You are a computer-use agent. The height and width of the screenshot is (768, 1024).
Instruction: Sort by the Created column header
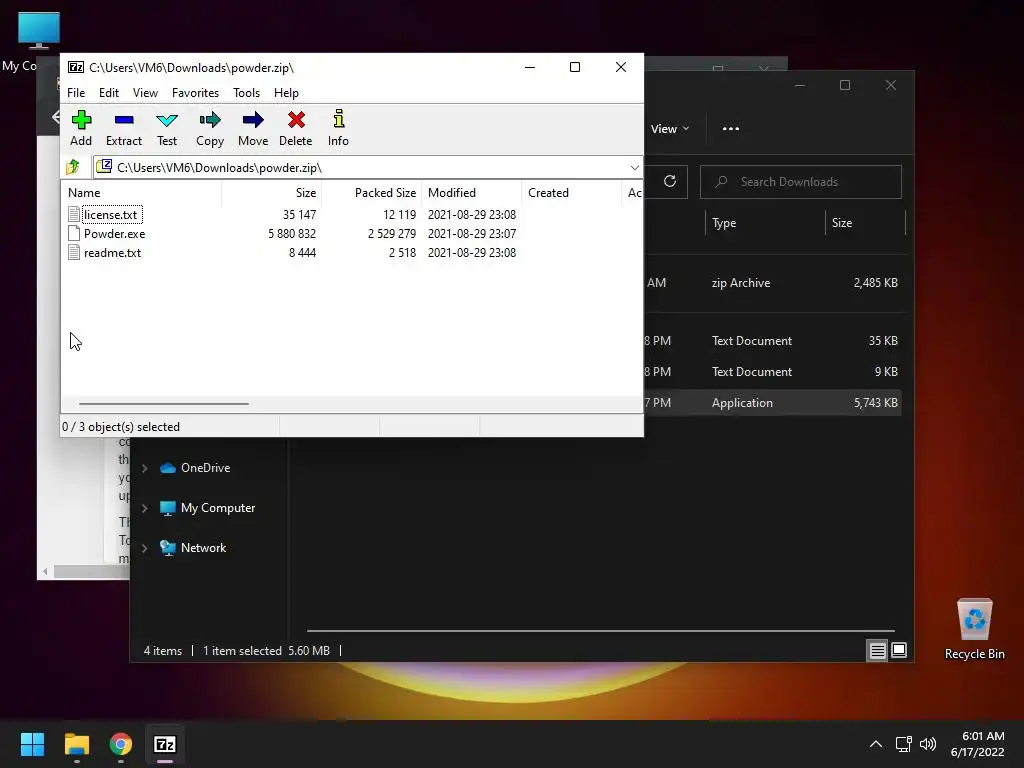pos(571,193)
